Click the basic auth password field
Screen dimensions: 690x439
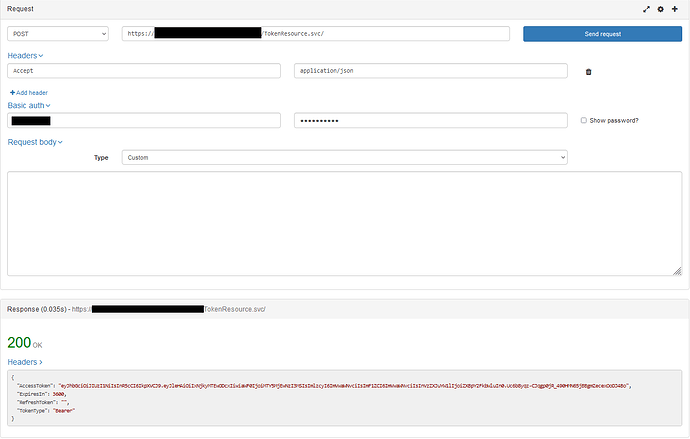(x=431, y=121)
